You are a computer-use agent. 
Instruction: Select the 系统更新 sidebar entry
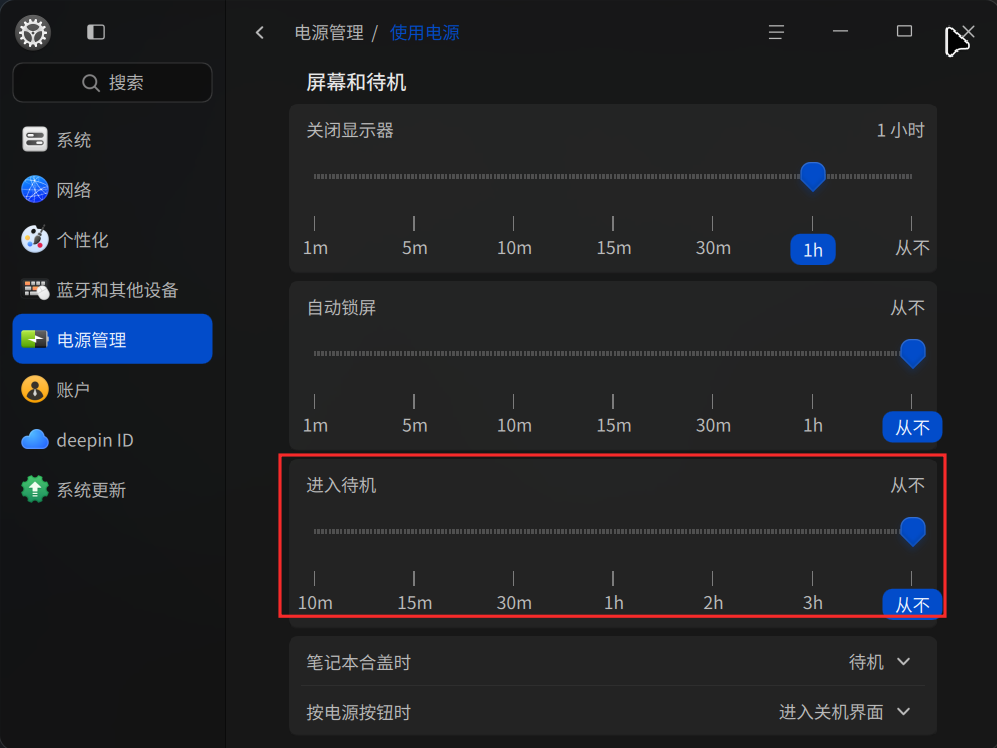[113, 489]
